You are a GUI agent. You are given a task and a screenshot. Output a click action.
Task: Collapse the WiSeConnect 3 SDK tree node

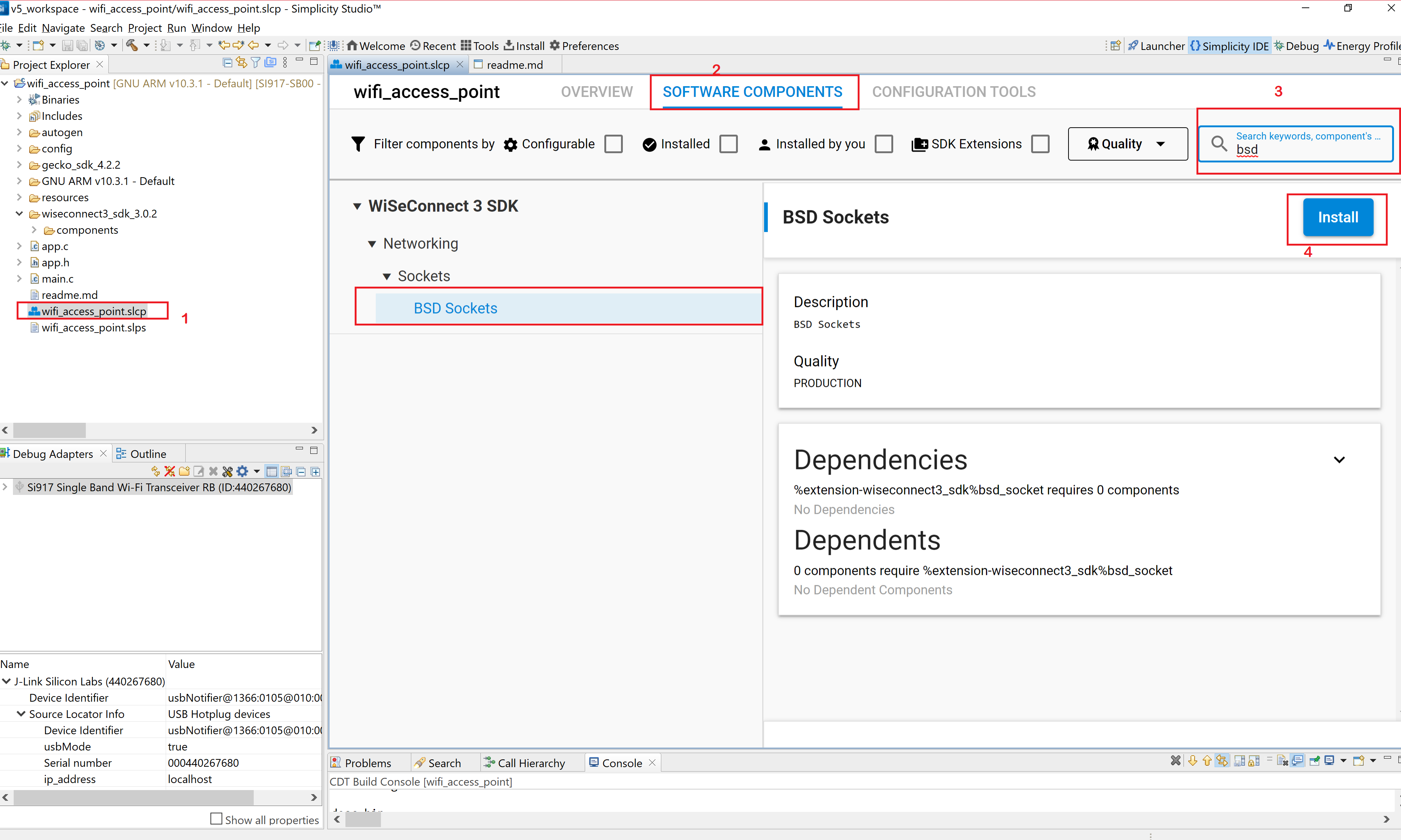[x=357, y=206]
